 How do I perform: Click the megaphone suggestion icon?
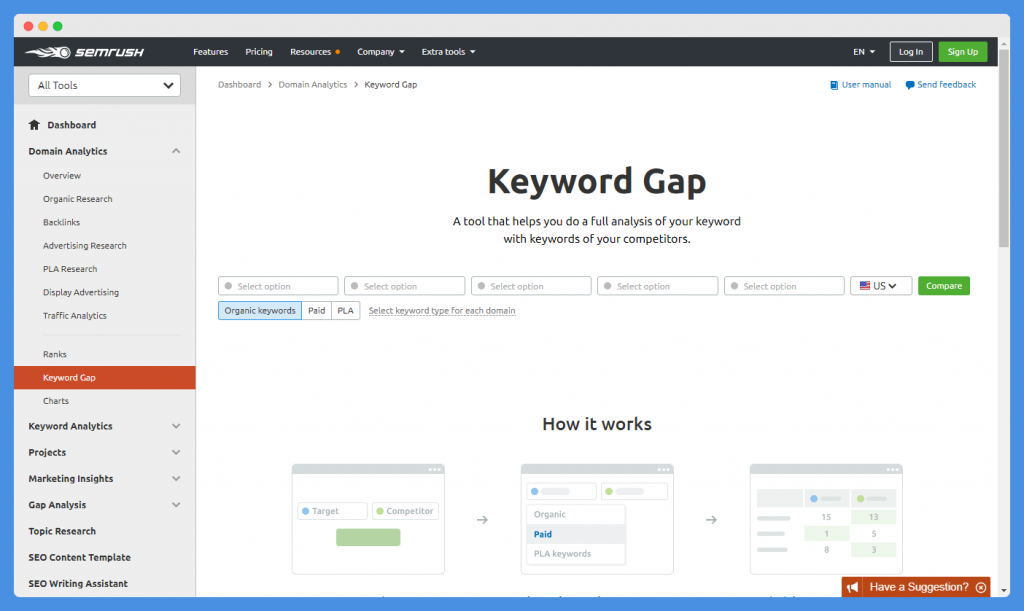click(x=852, y=588)
